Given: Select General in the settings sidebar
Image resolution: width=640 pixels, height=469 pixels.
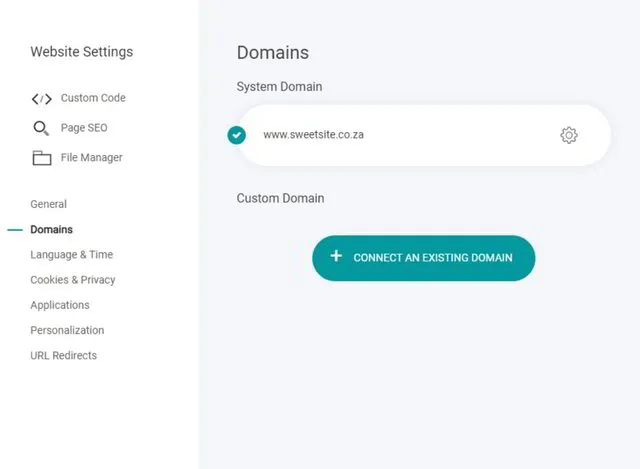Looking at the screenshot, I should click(x=49, y=204).
